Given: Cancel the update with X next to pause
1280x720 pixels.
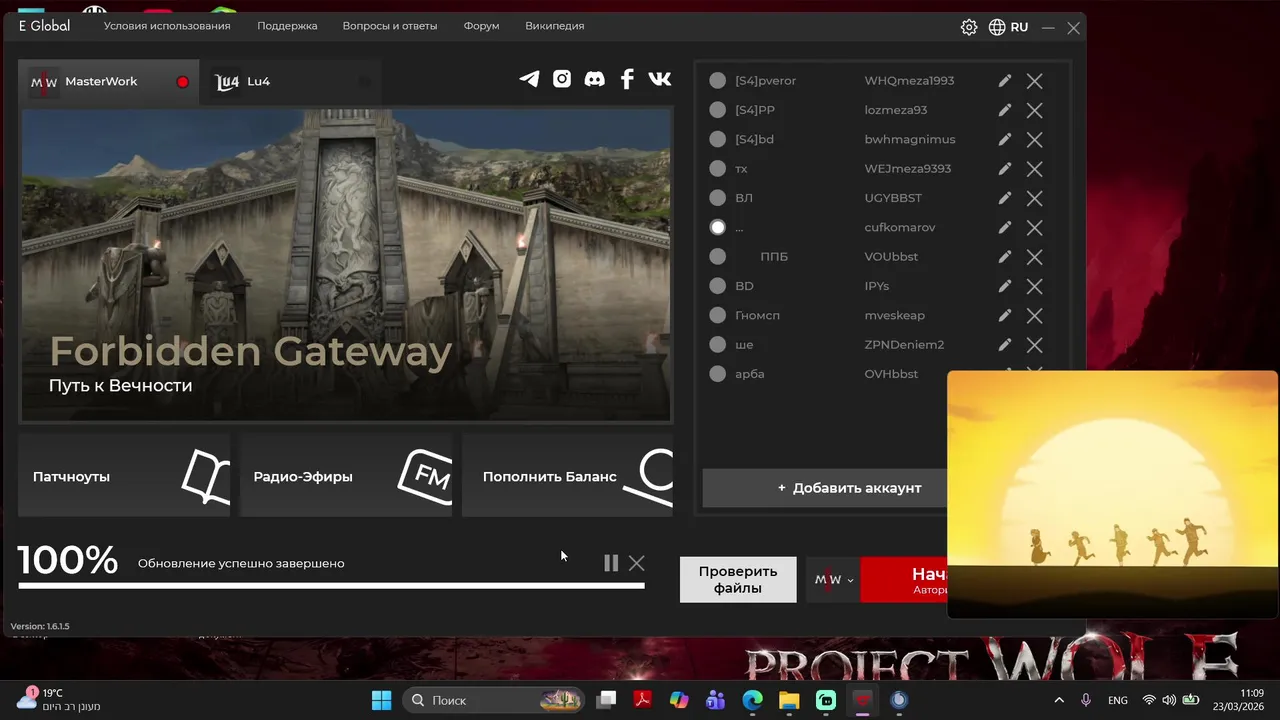Looking at the screenshot, I should pos(637,563).
